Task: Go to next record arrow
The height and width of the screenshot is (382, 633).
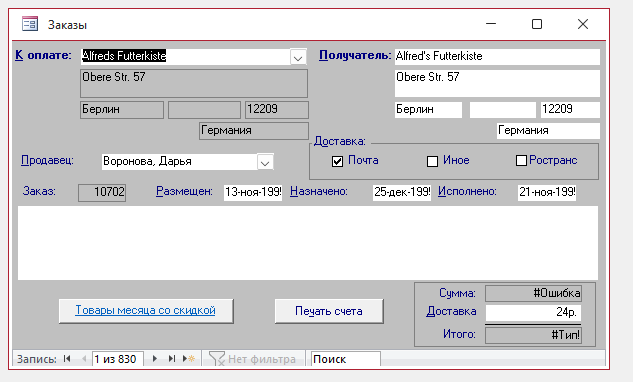Action: click(155, 359)
